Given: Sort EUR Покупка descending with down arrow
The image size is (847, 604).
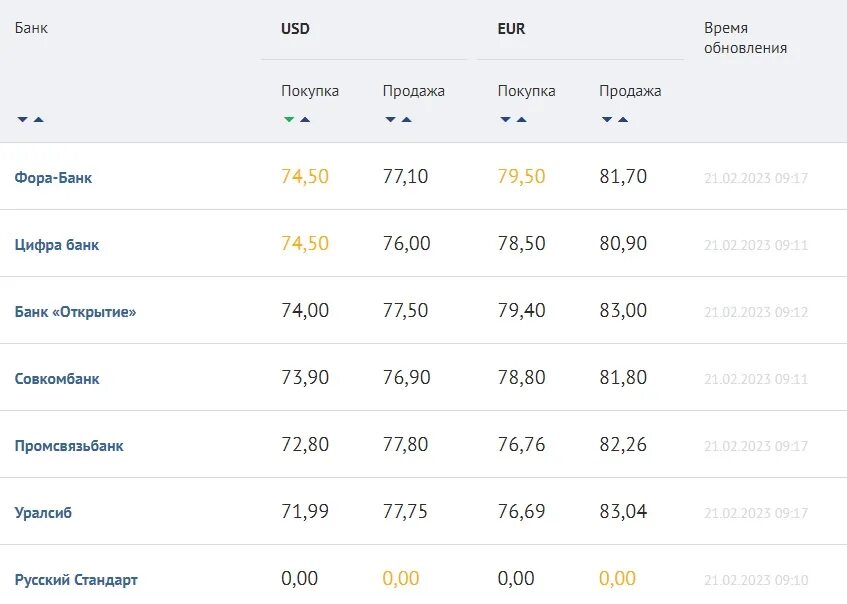Looking at the screenshot, I should click(x=506, y=120).
